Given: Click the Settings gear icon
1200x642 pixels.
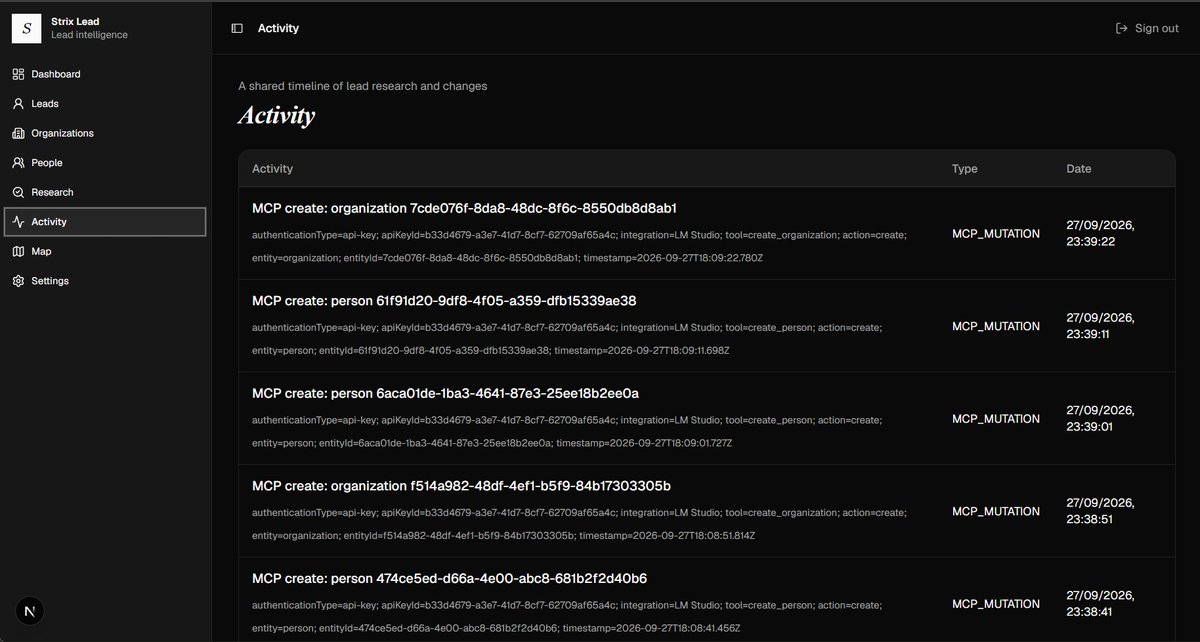Looking at the screenshot, I should (x=18, y=281).
